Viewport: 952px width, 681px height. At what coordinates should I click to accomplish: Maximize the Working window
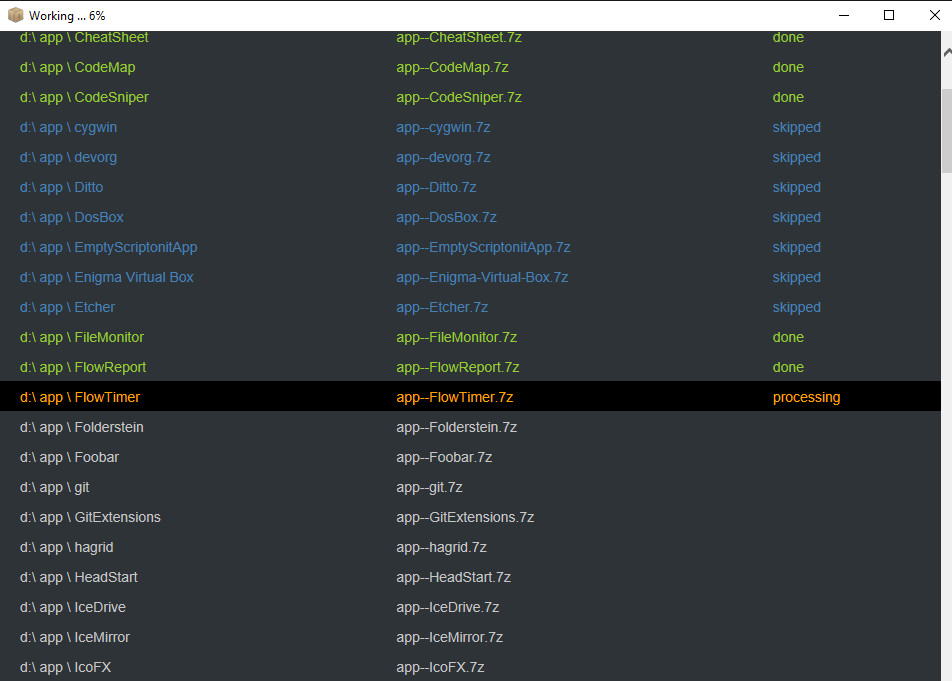pos(889,15)
